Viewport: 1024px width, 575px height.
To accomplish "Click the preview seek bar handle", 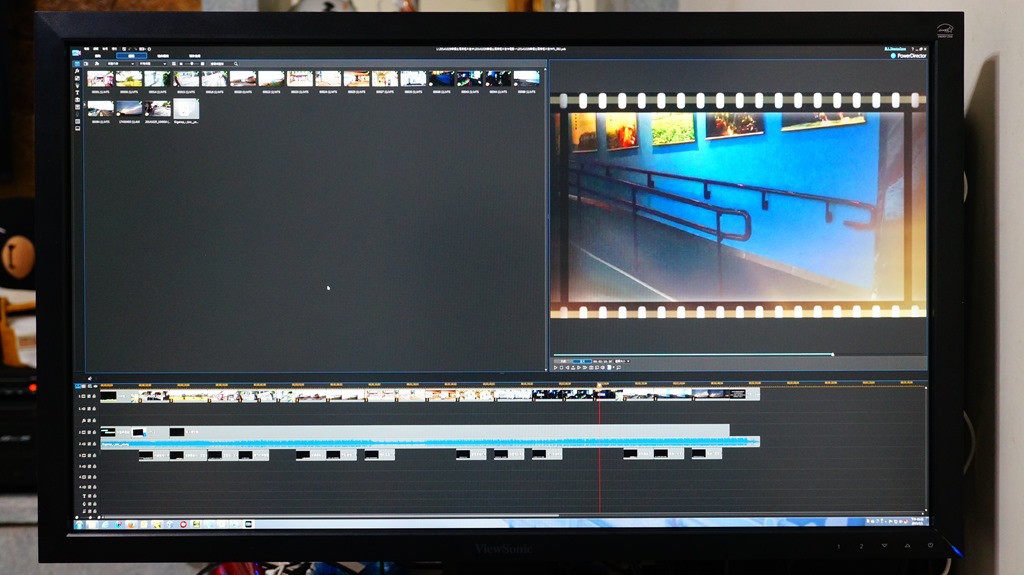I will tap(833, 354).
